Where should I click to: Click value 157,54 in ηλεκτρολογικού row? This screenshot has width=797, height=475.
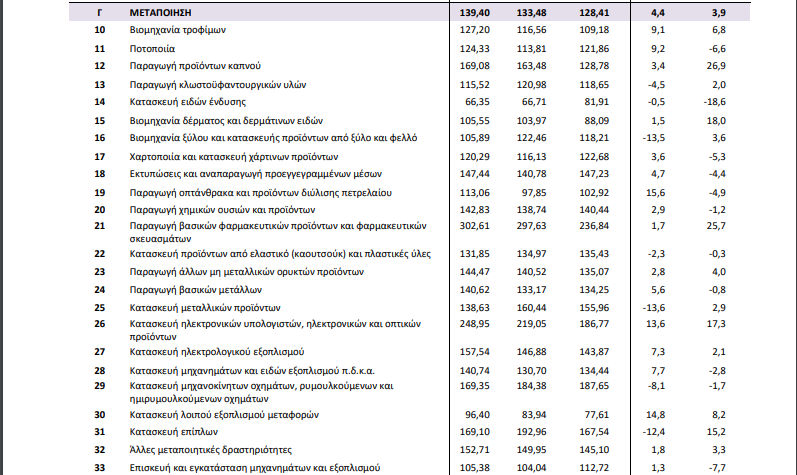475,352
